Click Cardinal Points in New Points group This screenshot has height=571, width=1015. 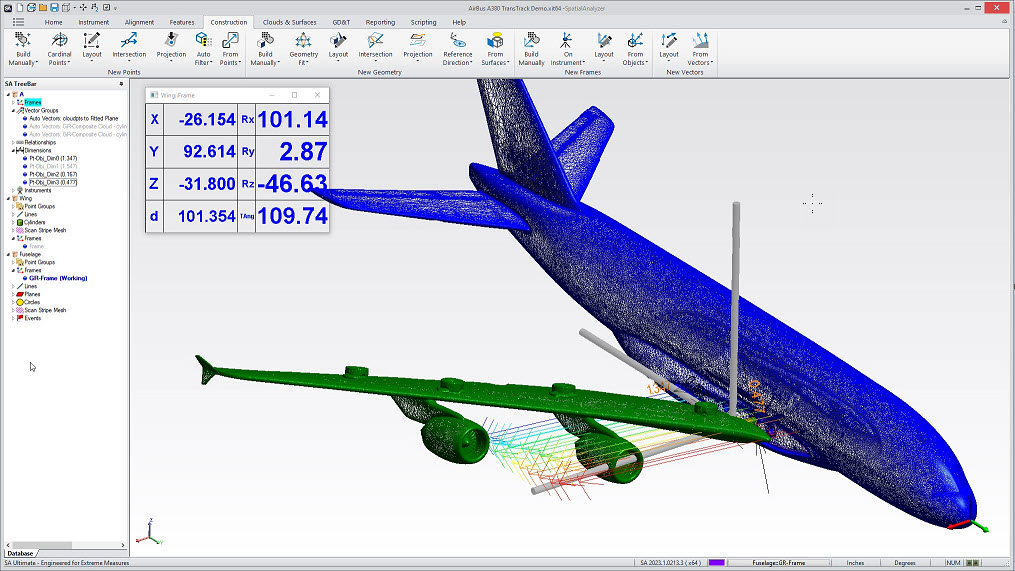59,48
